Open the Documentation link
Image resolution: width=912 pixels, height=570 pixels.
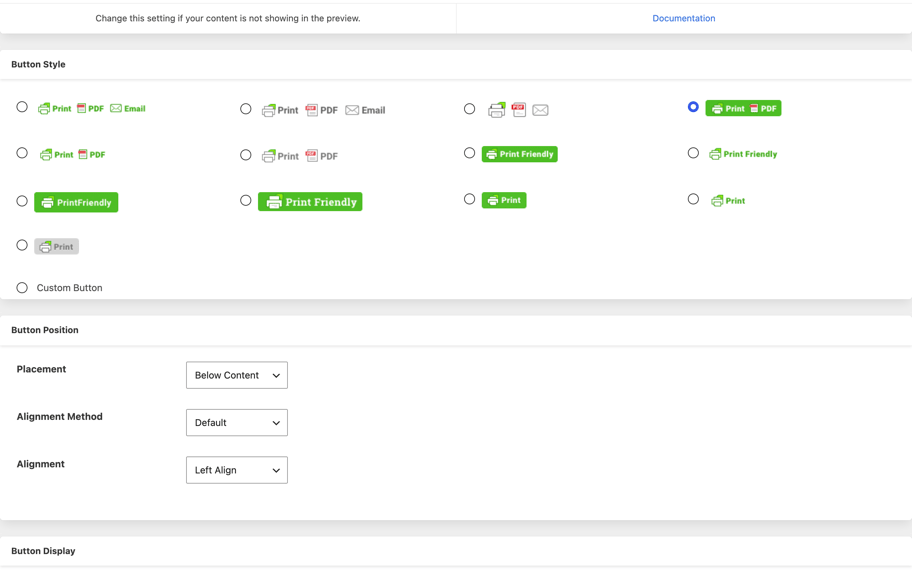[x=683, y=18]
